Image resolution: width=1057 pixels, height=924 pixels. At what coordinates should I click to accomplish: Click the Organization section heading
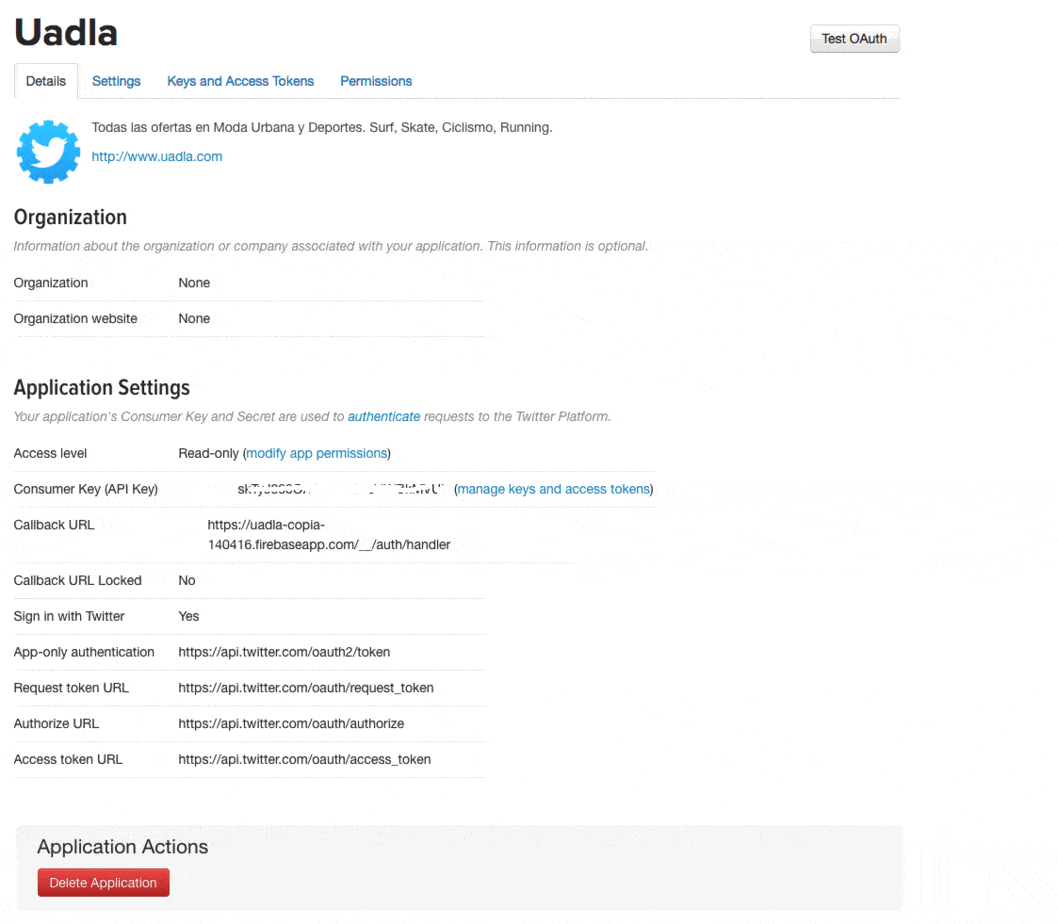click(x=70, y=217)
